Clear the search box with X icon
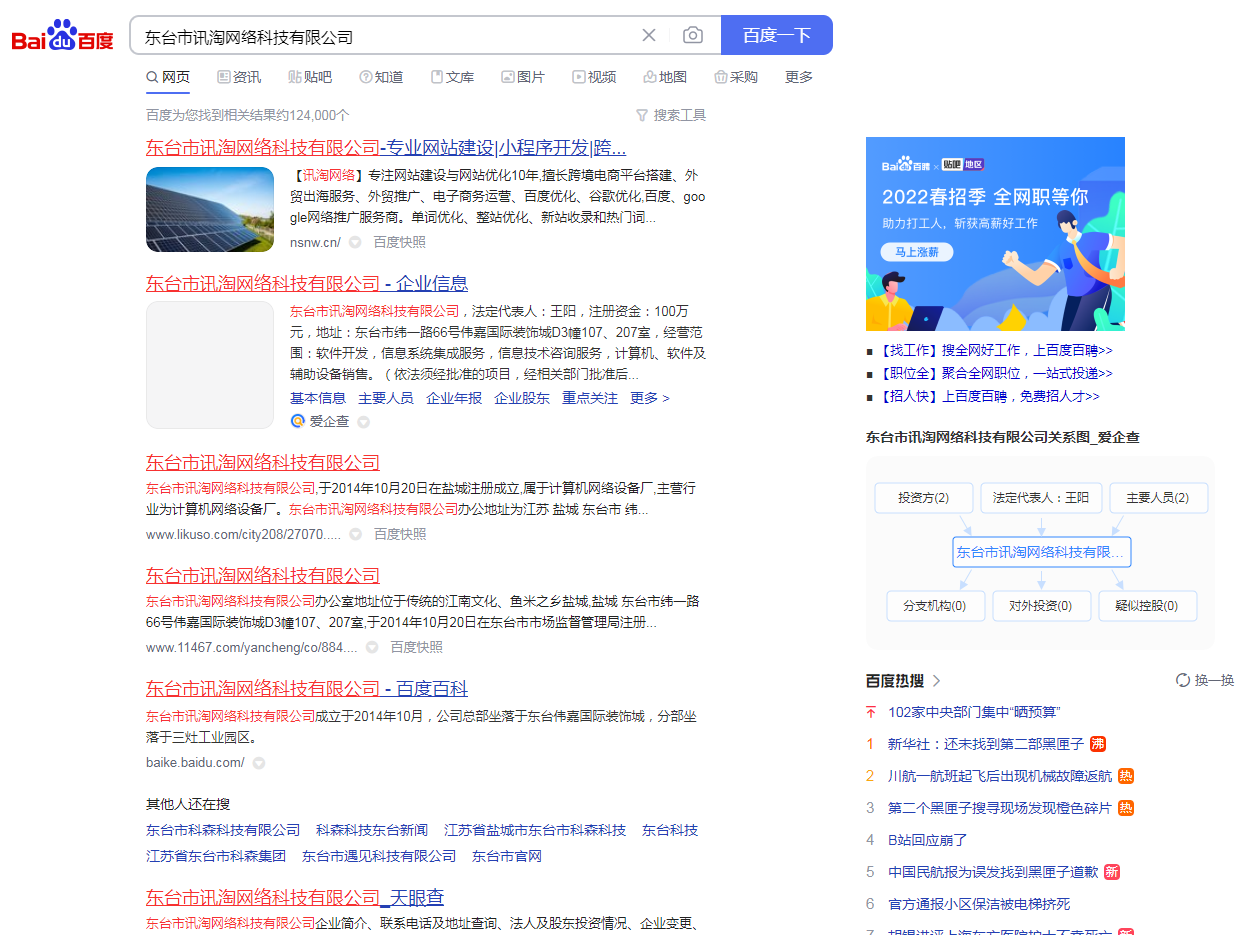The width and height of the screenshot is (1238, 935). [649, 35]
